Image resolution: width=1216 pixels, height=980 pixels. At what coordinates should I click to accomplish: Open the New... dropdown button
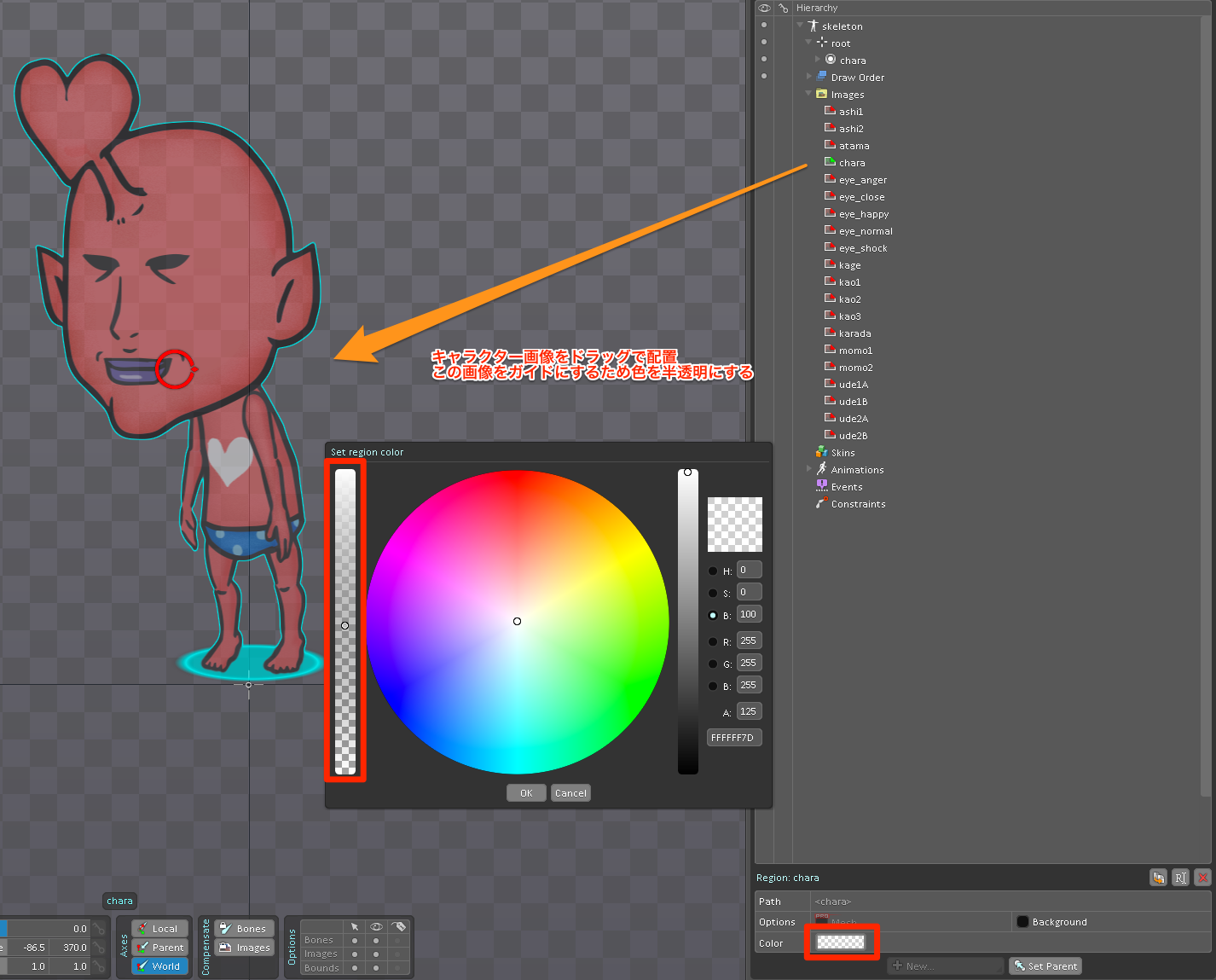point(945,966)
